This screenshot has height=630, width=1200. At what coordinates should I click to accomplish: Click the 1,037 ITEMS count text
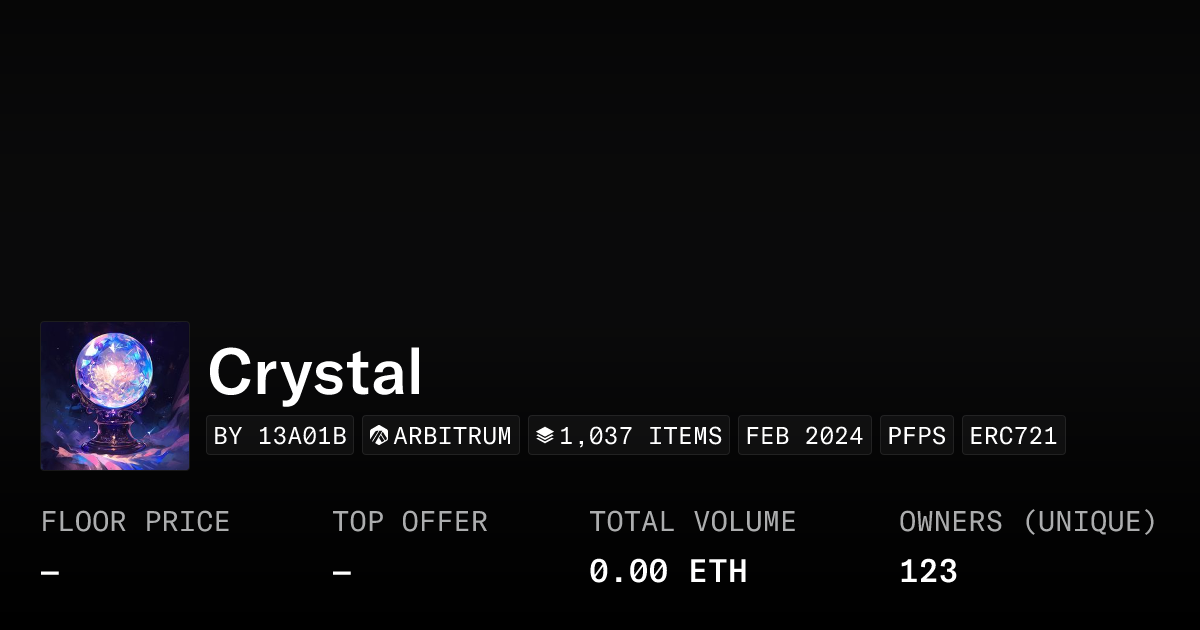pyautogui.click(x=640, y=436)
